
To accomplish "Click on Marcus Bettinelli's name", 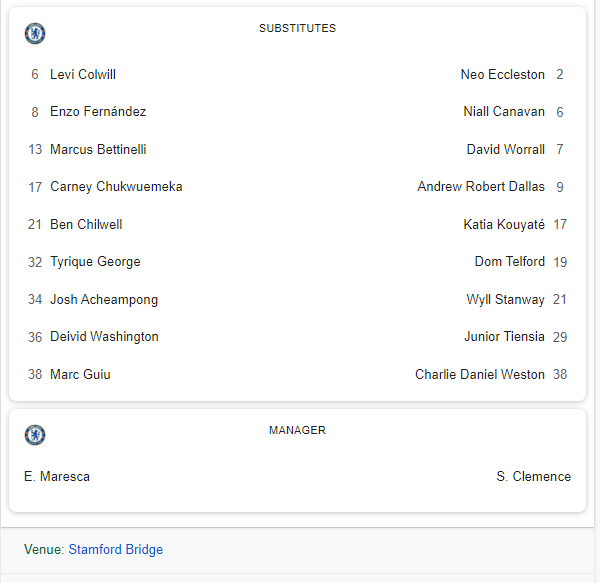I will [x=98, y=150].
